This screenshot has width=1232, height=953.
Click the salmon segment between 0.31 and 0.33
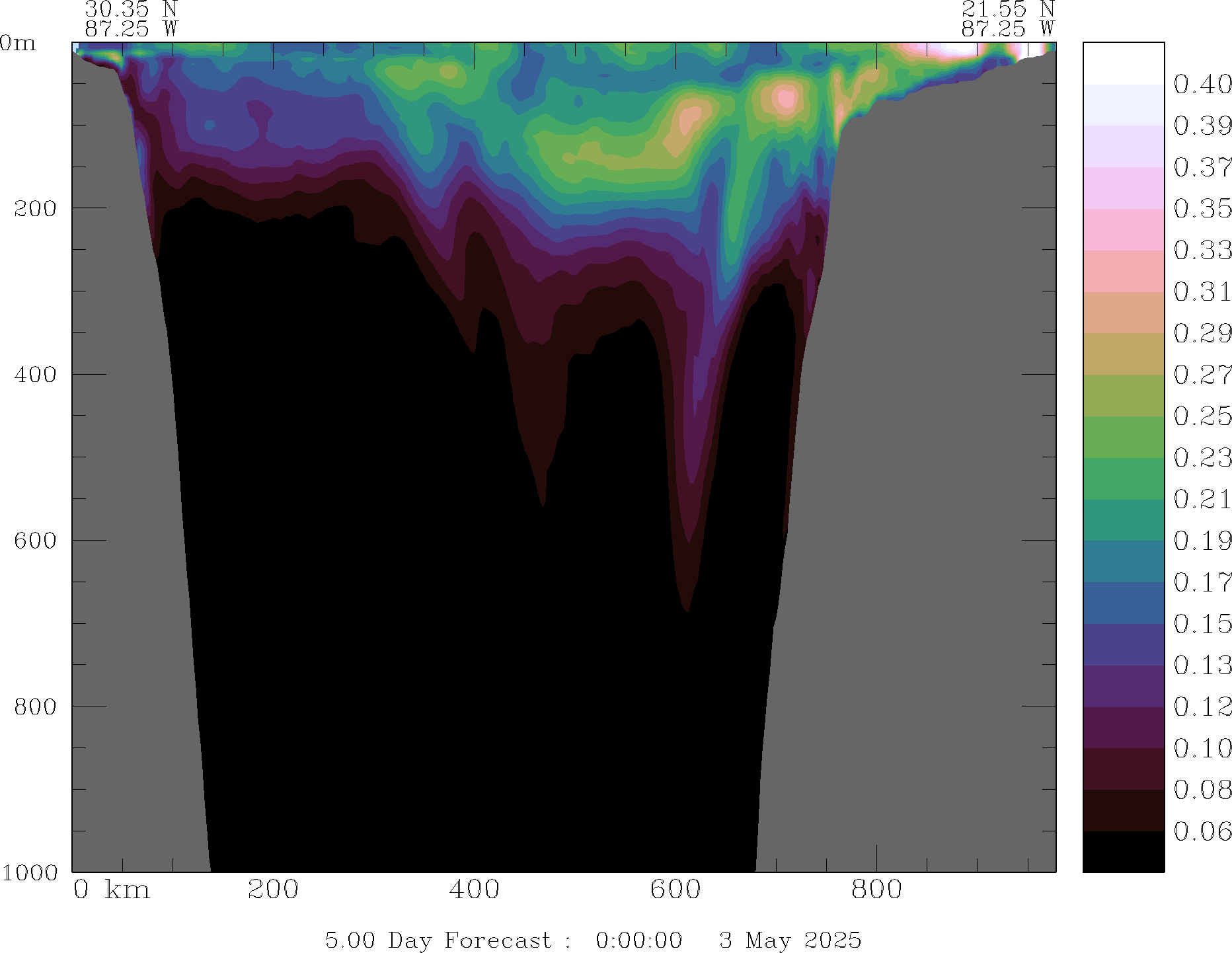(1124, 271)
